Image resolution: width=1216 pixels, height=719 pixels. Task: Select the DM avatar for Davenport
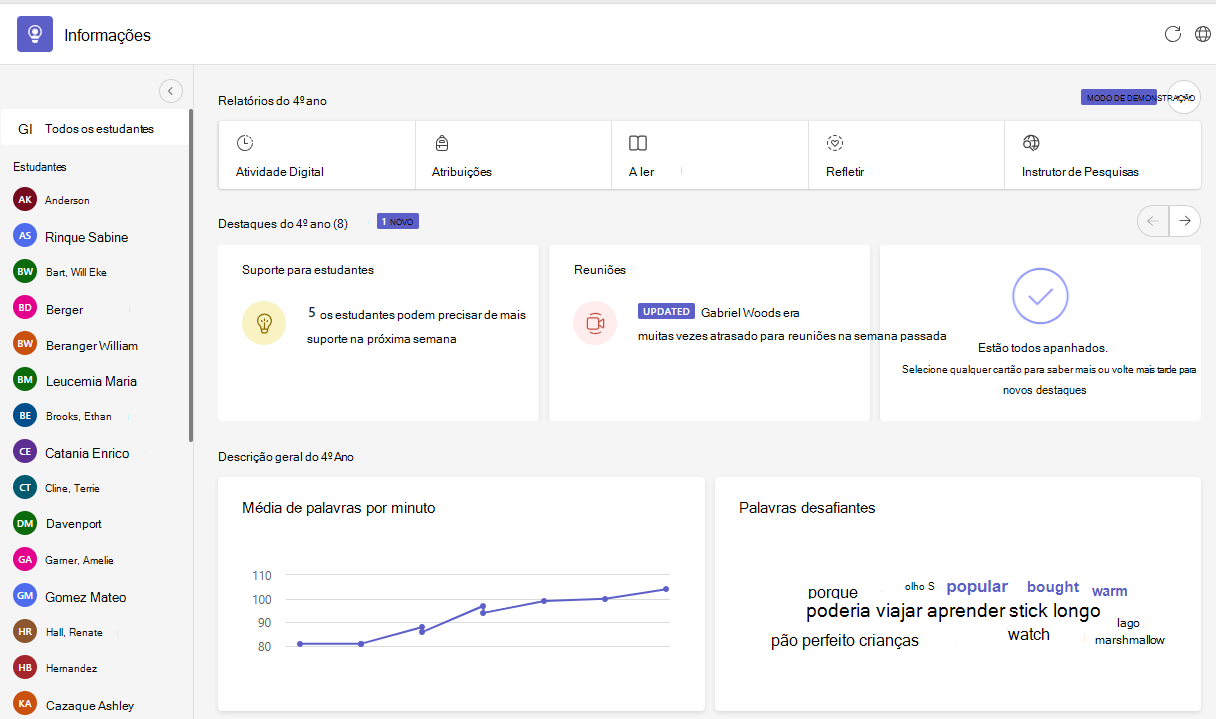click(x=25, y=523)
